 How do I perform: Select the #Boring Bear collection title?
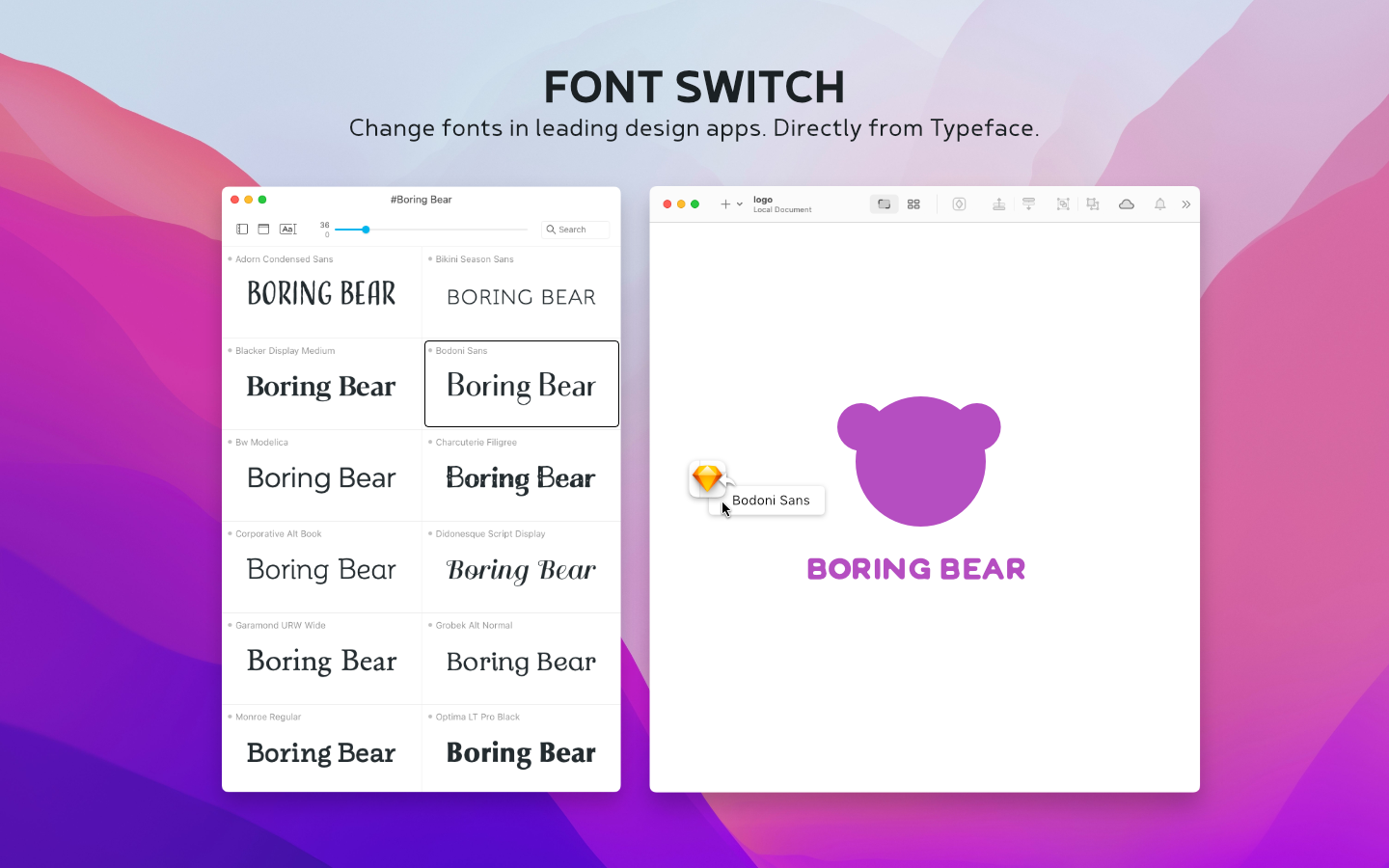click(x=422, y=200)
